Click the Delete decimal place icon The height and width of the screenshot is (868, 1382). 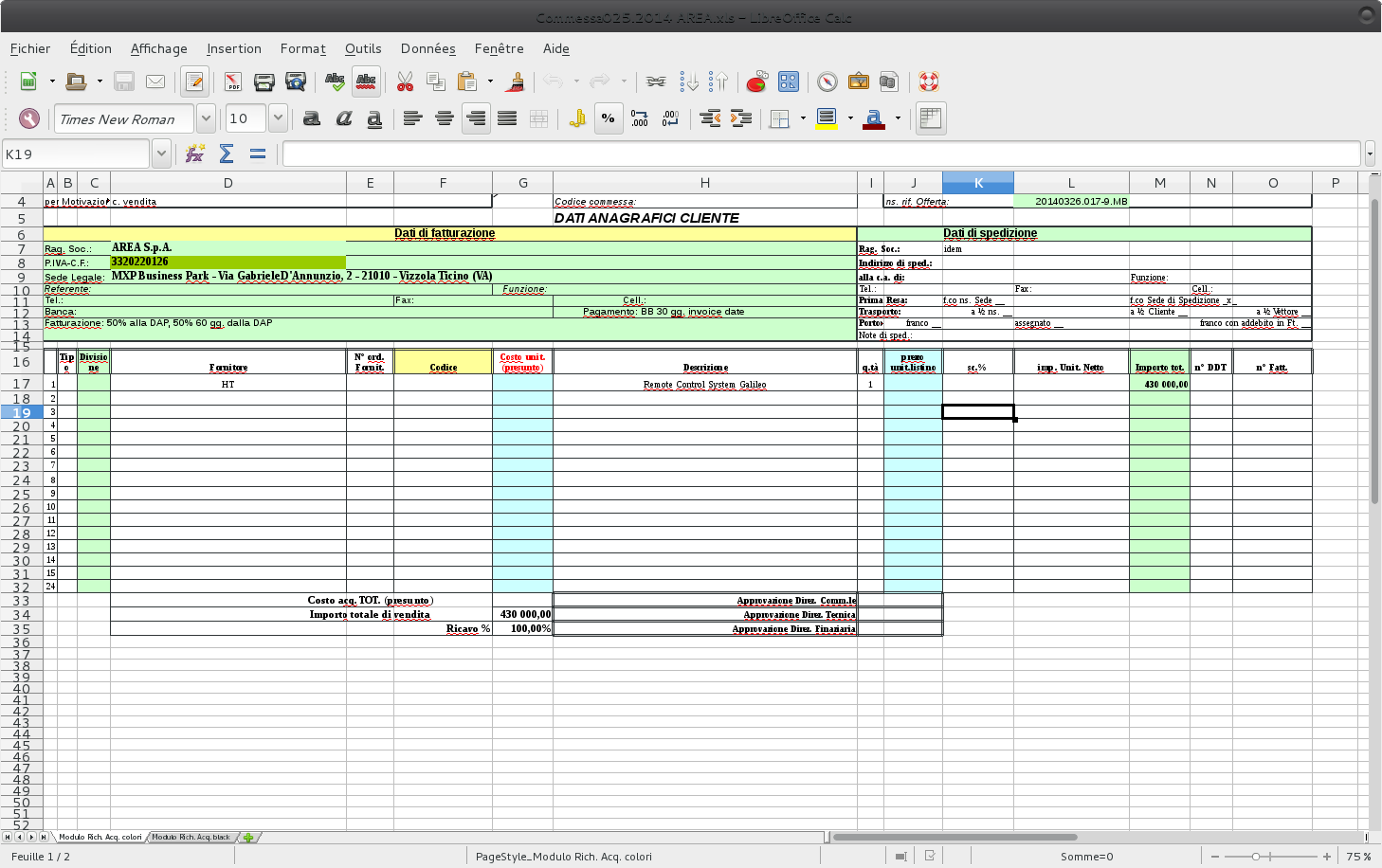671,118
